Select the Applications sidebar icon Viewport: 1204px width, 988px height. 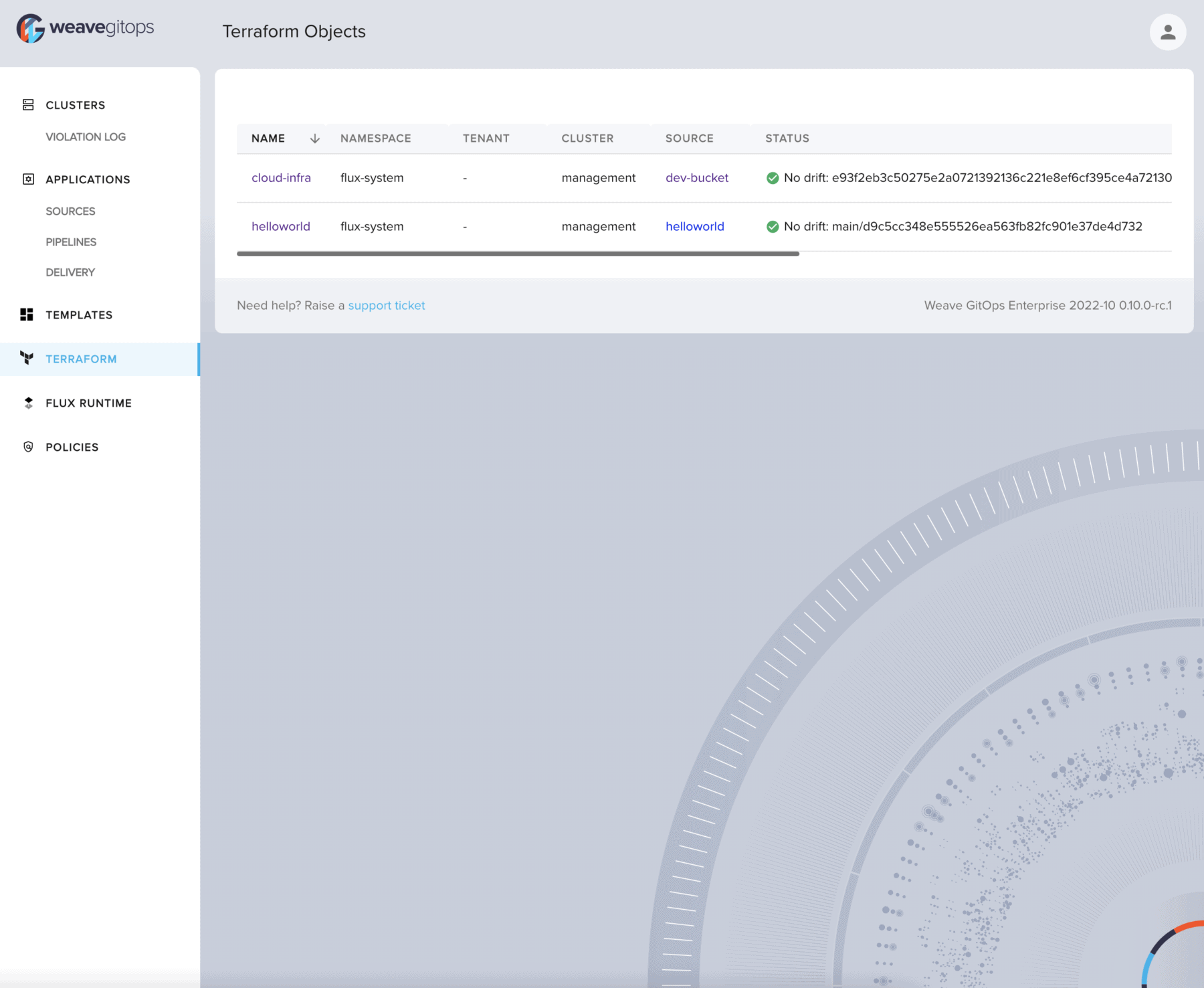[x=27, y=179]
